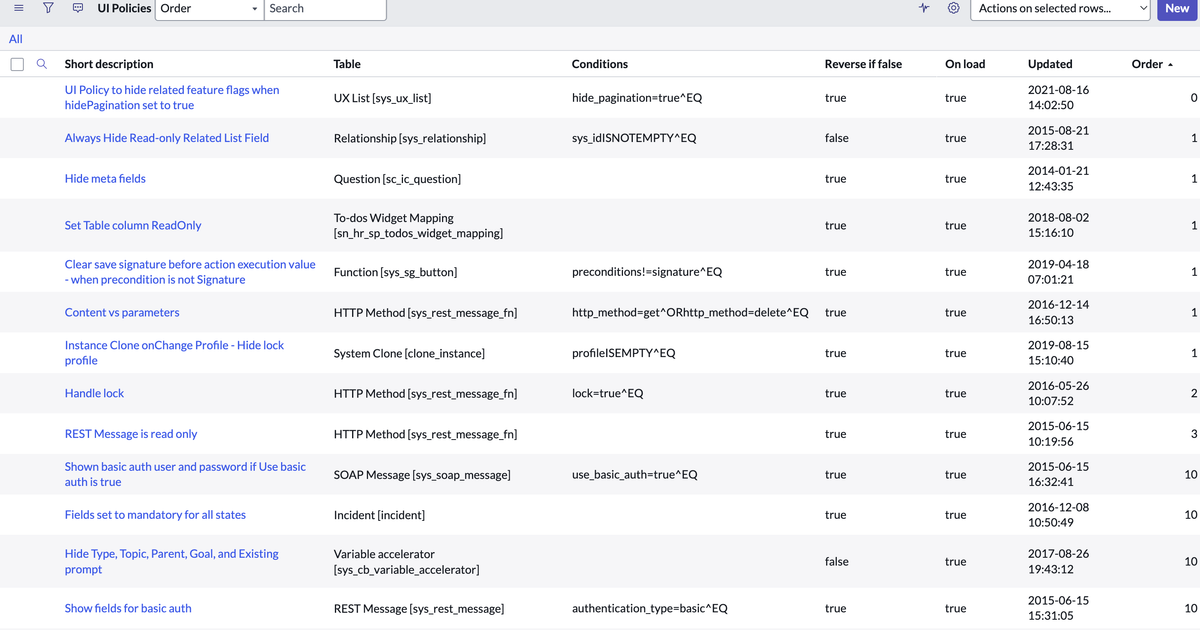Image resolution: width=1200 pixels, height=630 pixels.
Task: Click updated date 2019-04-18 07:01:21
Action: pyautogui.click(x=1058, y=272)
